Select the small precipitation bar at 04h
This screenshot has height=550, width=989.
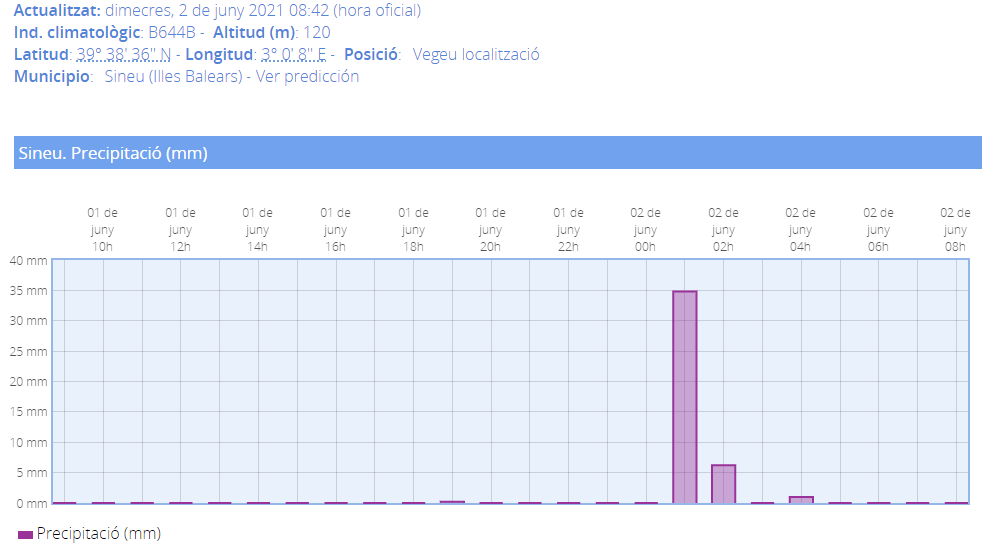[801, 499]
